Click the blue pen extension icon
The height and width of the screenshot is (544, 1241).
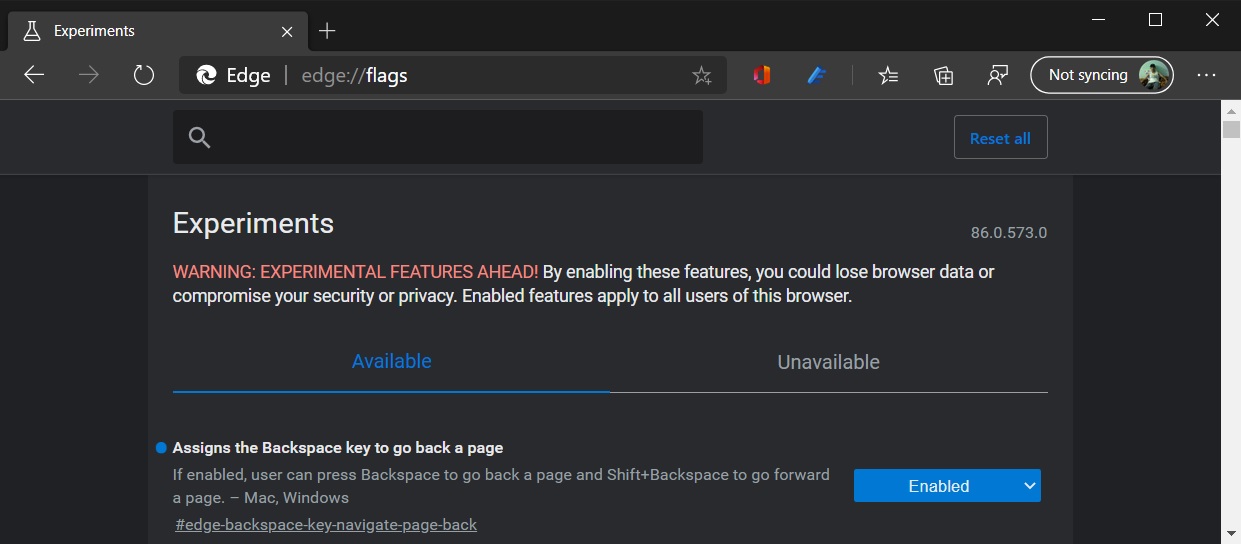point(817,75)
